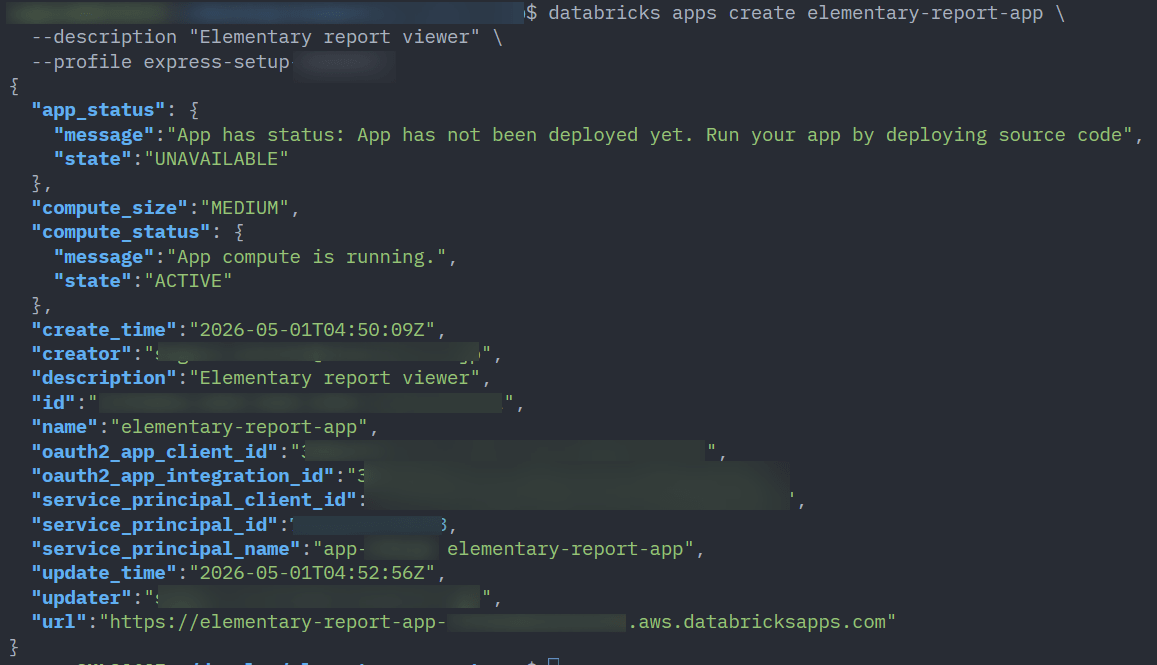This screenshot has width=1157, height=665.
Task: Select the state value "ACTIVE"
Action: coord(188,281)
